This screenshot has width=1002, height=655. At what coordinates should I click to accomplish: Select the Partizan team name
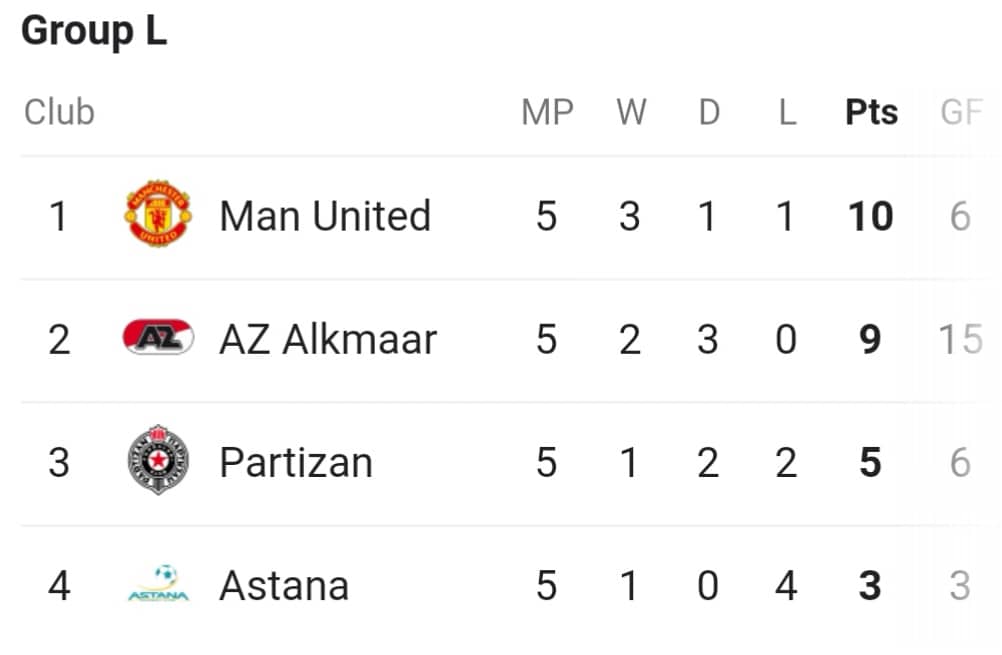pyautogui.click(x=296, y=462)
